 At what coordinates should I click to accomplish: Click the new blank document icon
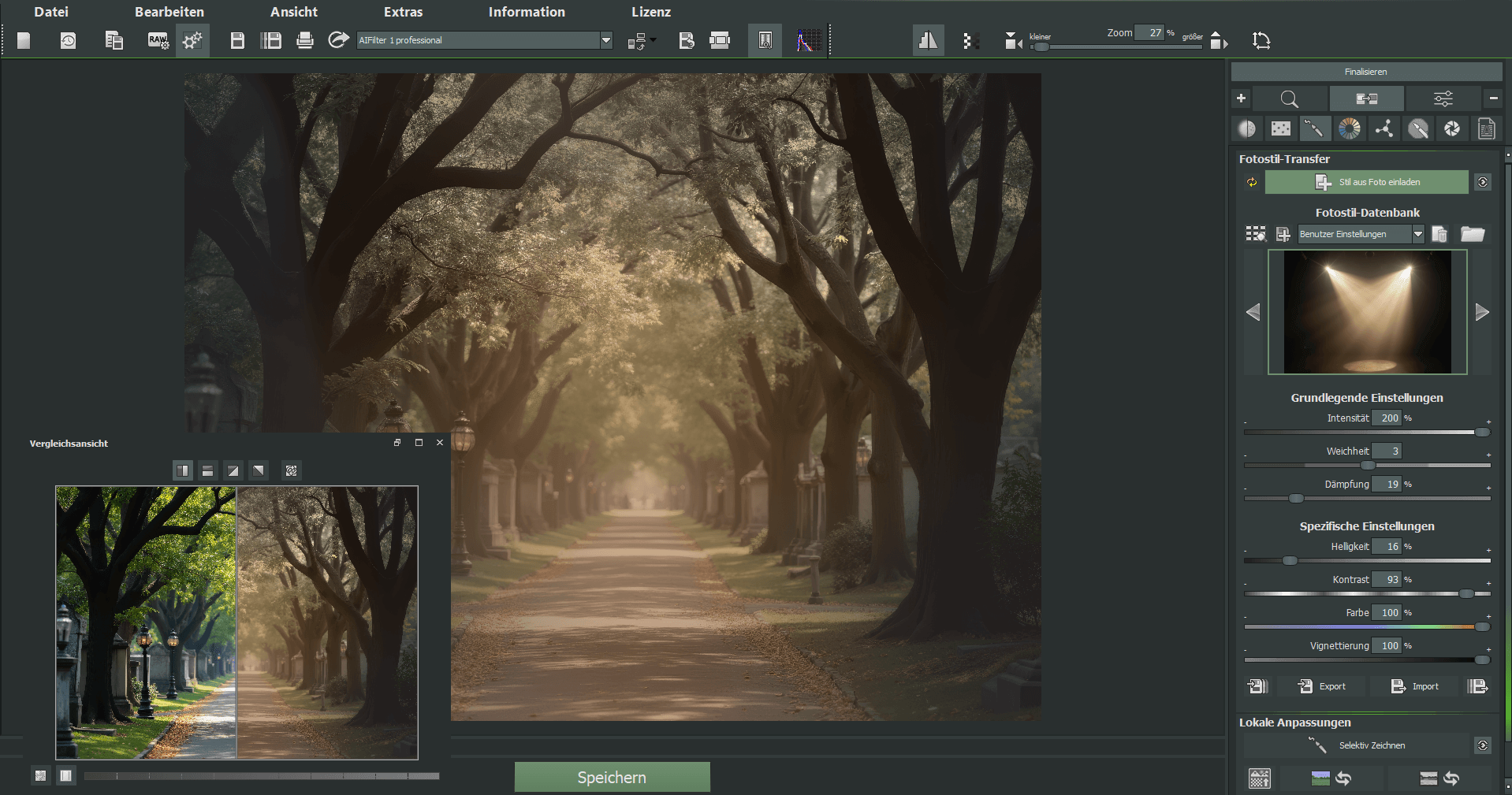(x=24, y=40)
